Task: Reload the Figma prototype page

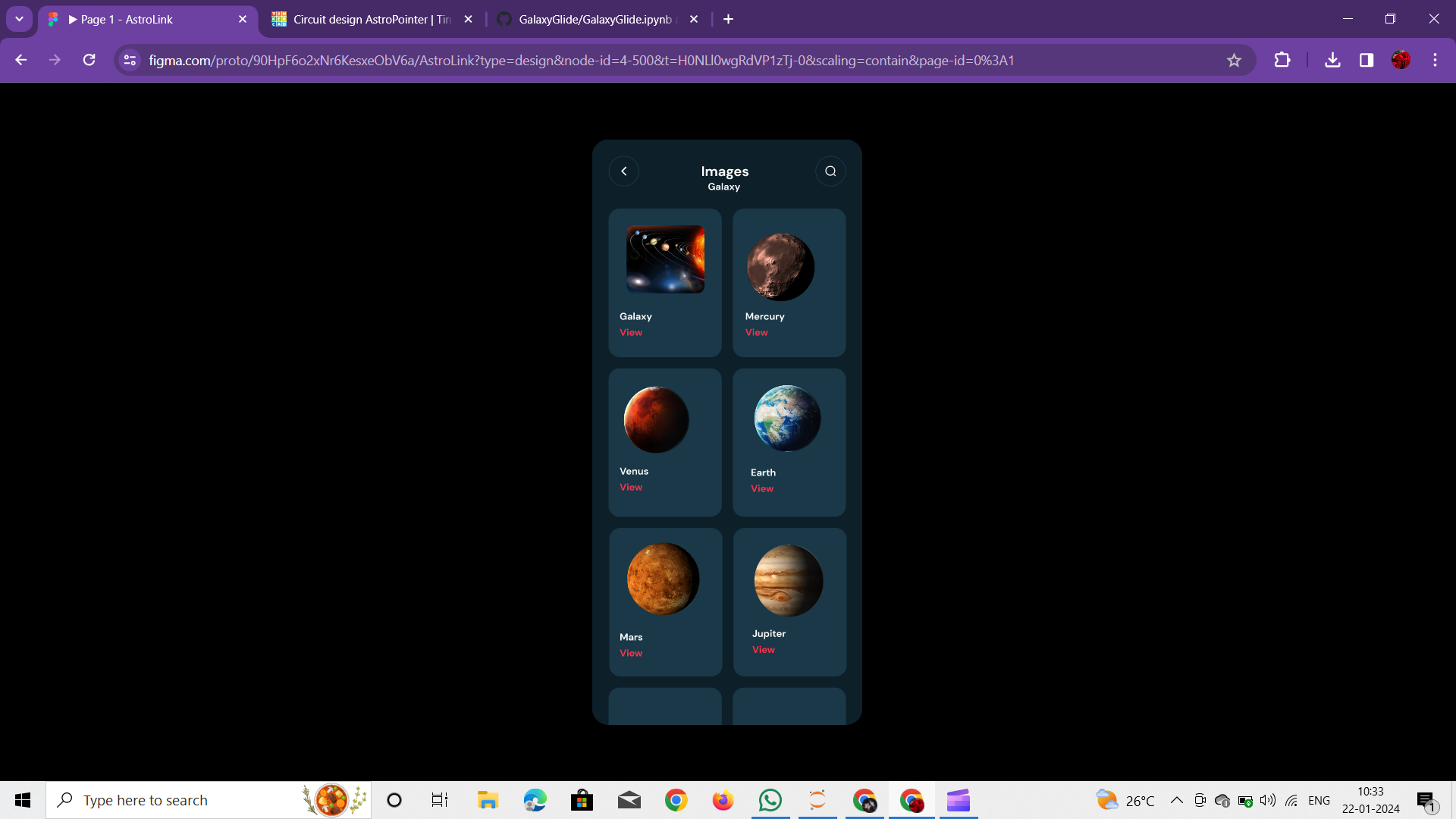Action: click(89, 61)
